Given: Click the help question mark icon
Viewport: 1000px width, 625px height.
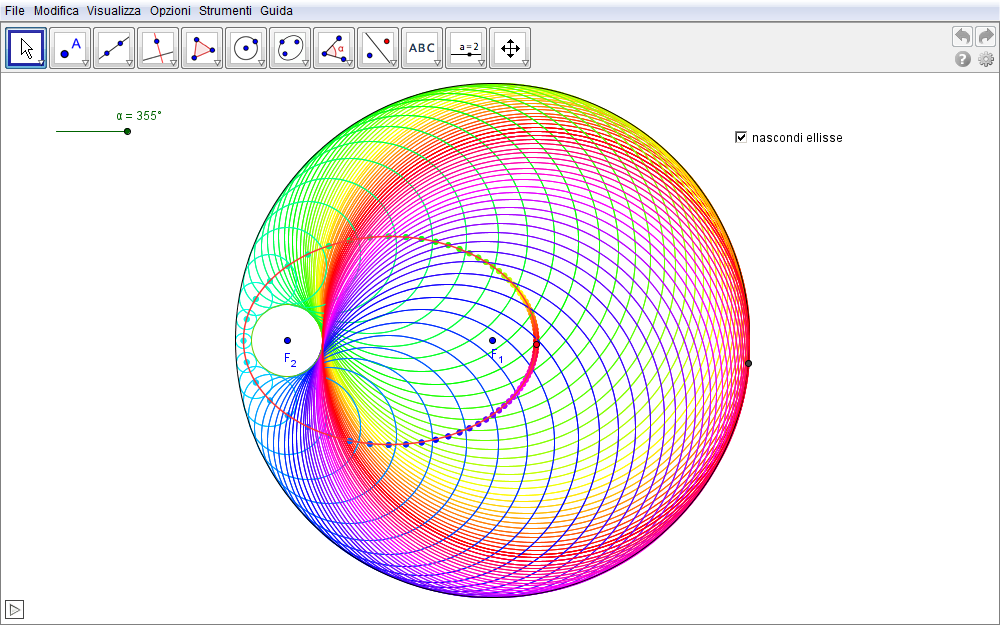Looking at the screenshot, I should pyautogui.click(x=963, y=60).
